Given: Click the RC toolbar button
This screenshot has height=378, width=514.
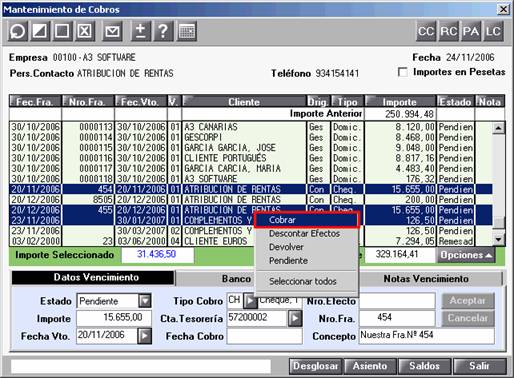Looking at the screenshot, I should click(x=448, y=31).
